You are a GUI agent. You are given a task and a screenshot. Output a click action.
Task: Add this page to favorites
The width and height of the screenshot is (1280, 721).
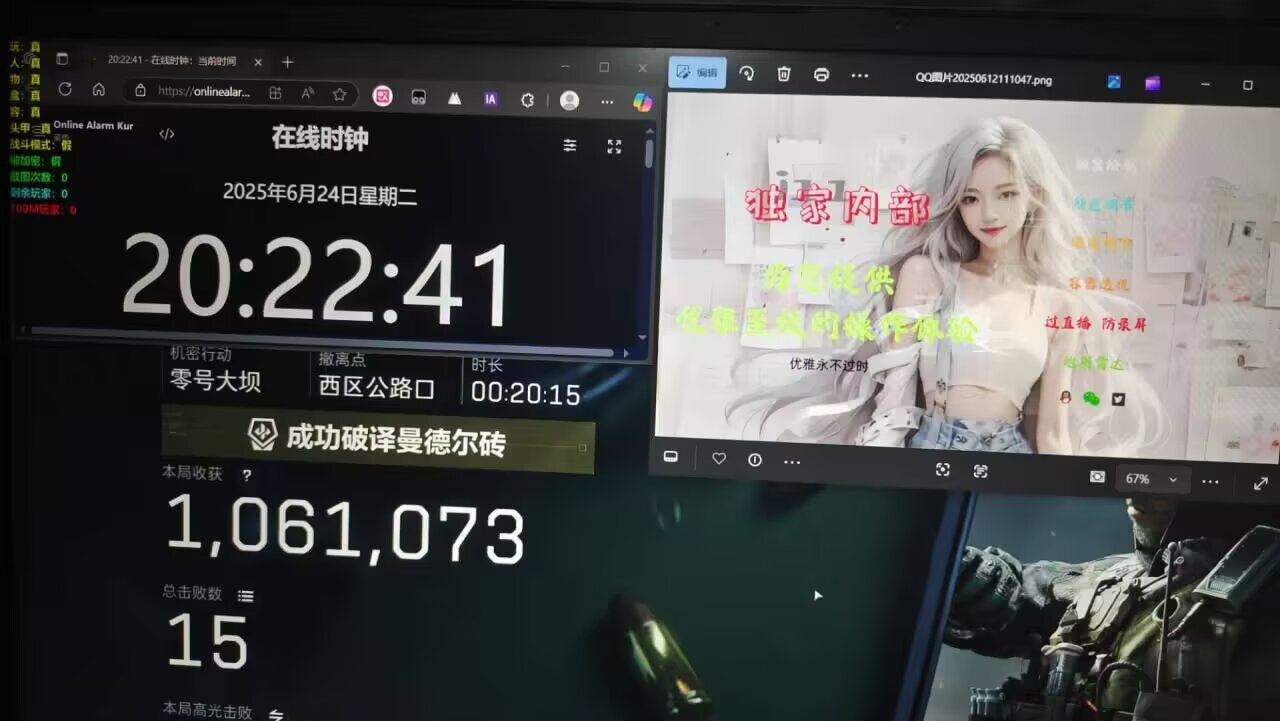pyautogui.click(x=339, y=94)
